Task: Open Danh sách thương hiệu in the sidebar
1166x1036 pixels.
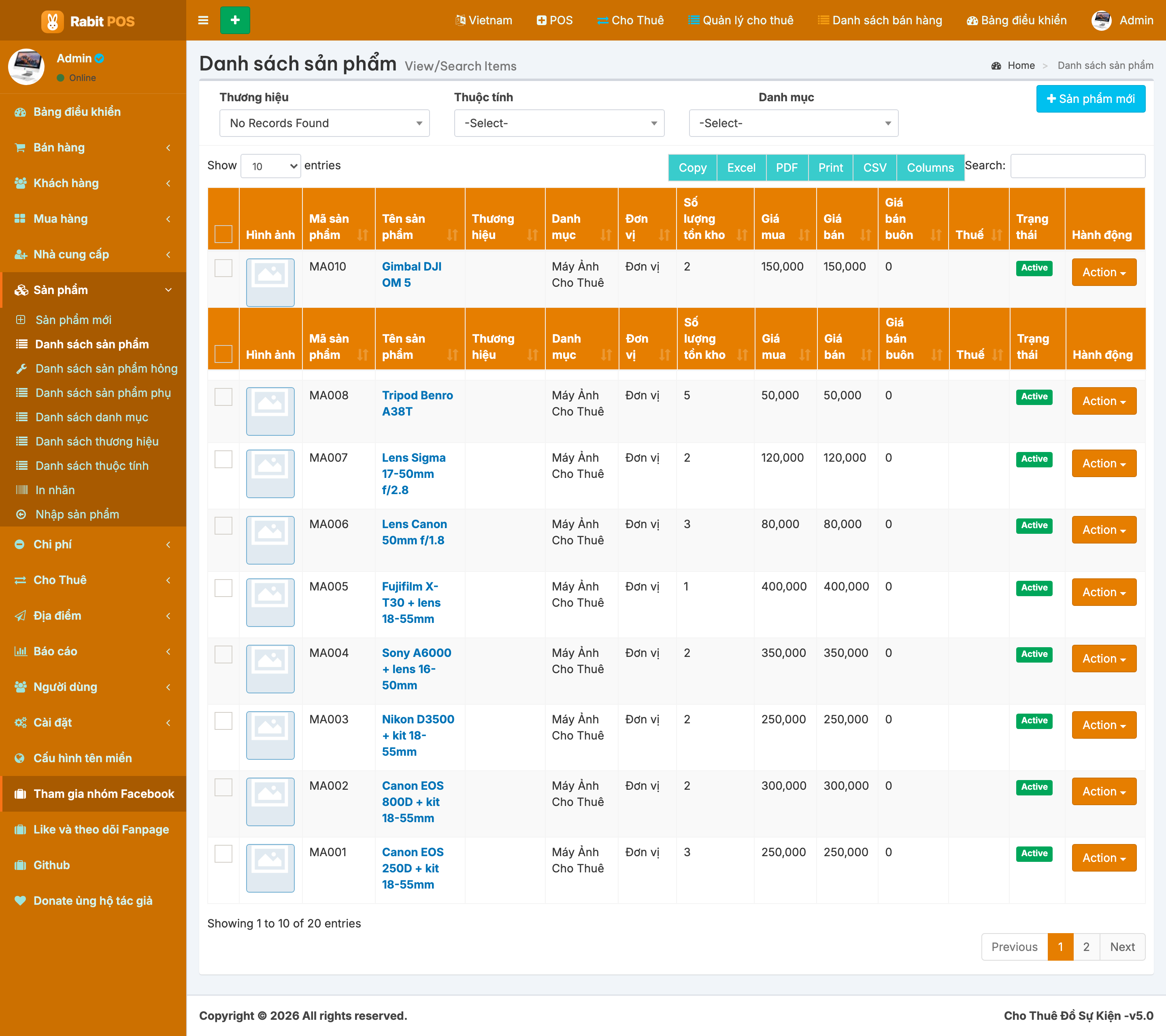Action: [x=97, y=441]
